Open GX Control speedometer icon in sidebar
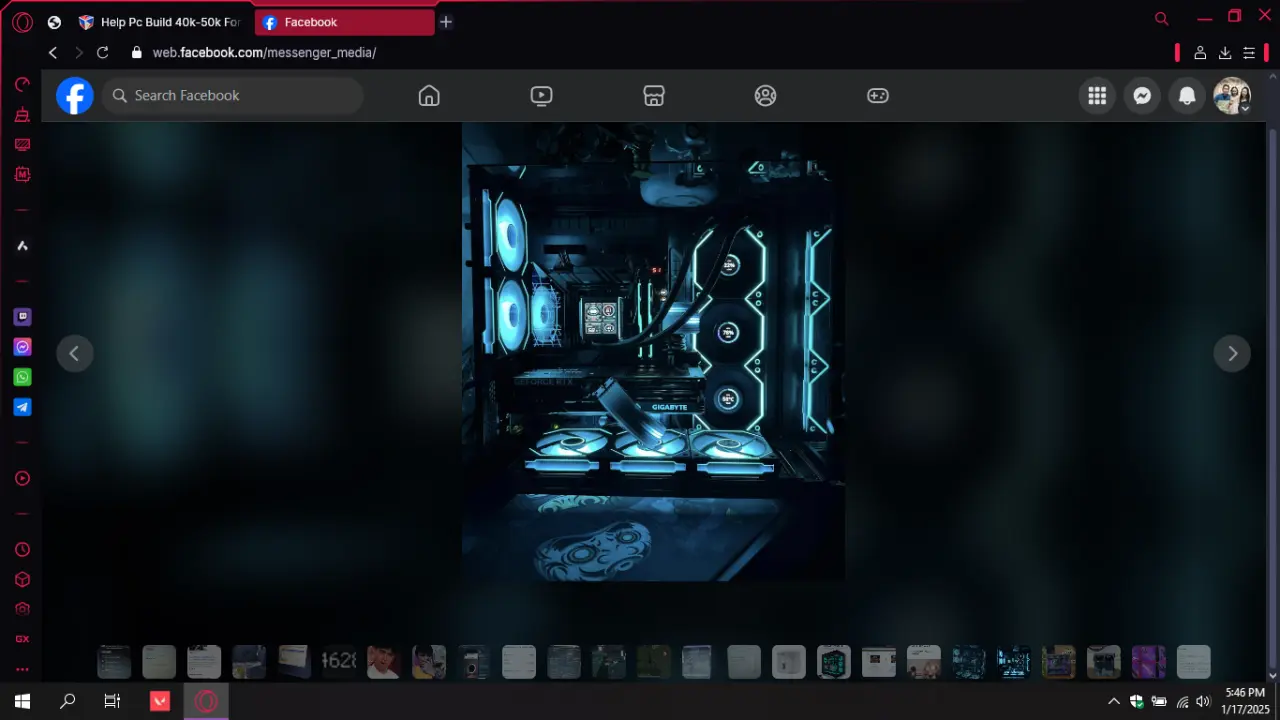 (x=22, y=85)
